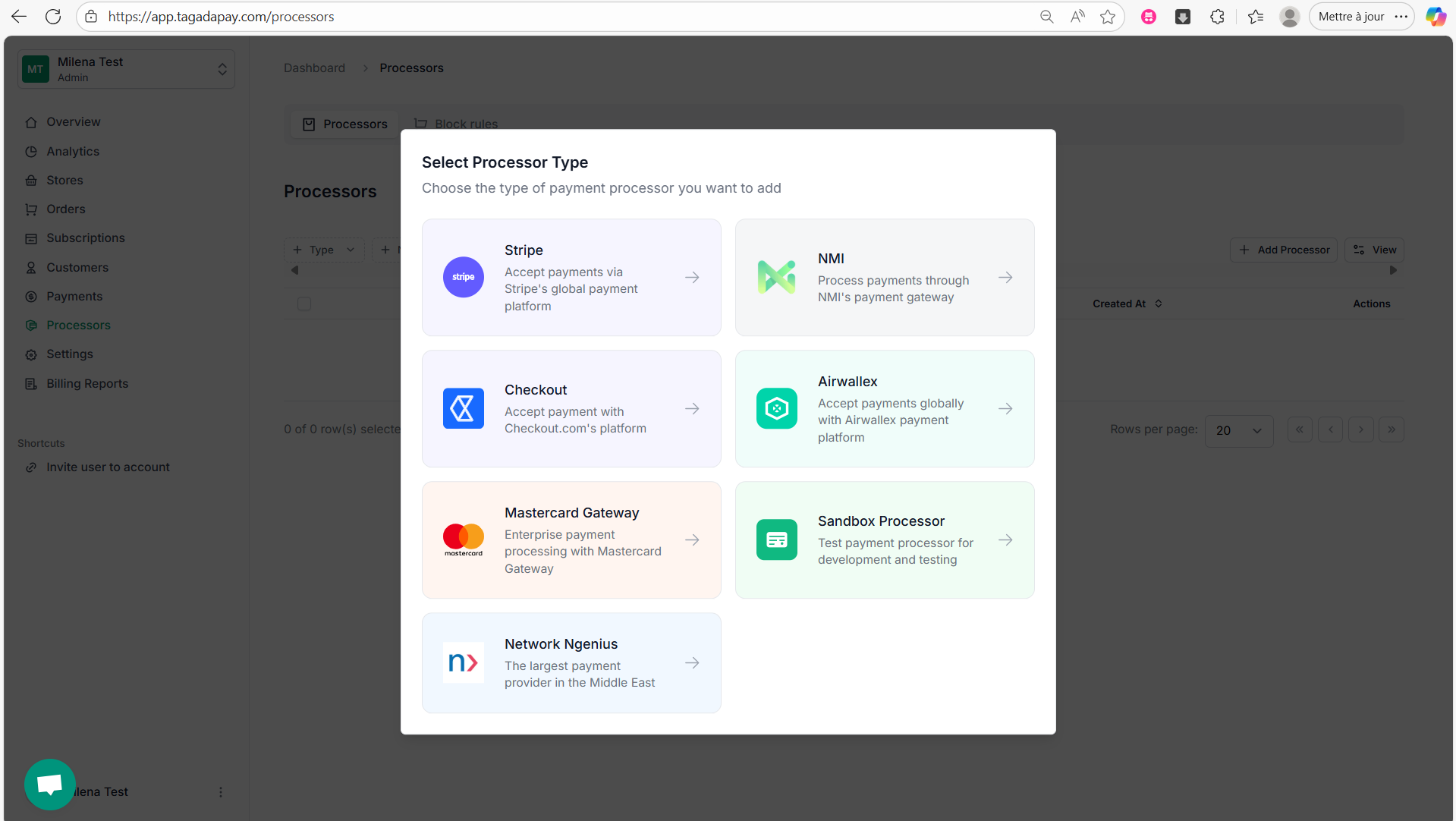The height and width of the screenshot is (821, 1456).
Task: Open Analytics in the sidebar
Action: [73, 151]
